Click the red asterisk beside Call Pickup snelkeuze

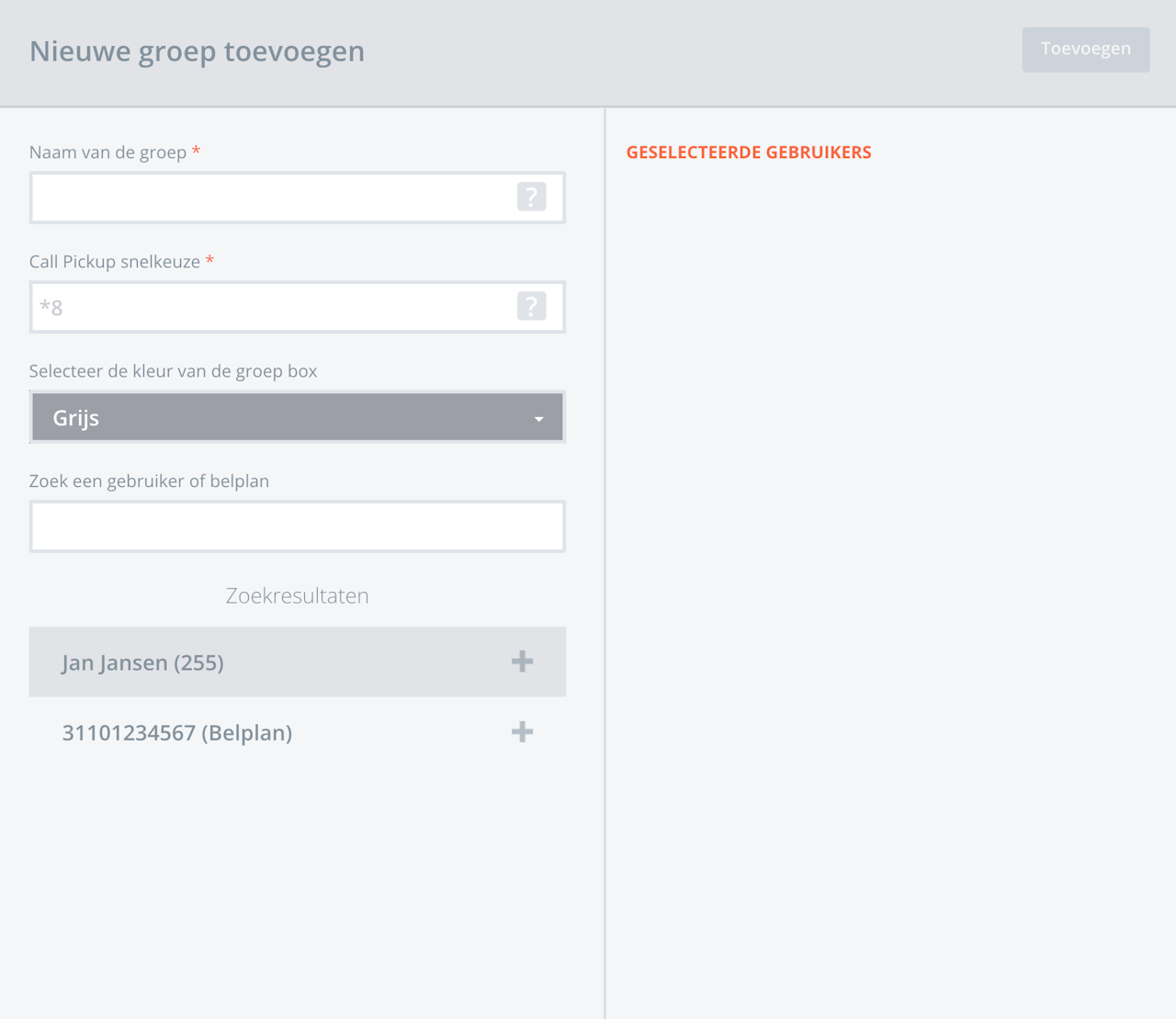pyautogui.click(x=209, y=261)
